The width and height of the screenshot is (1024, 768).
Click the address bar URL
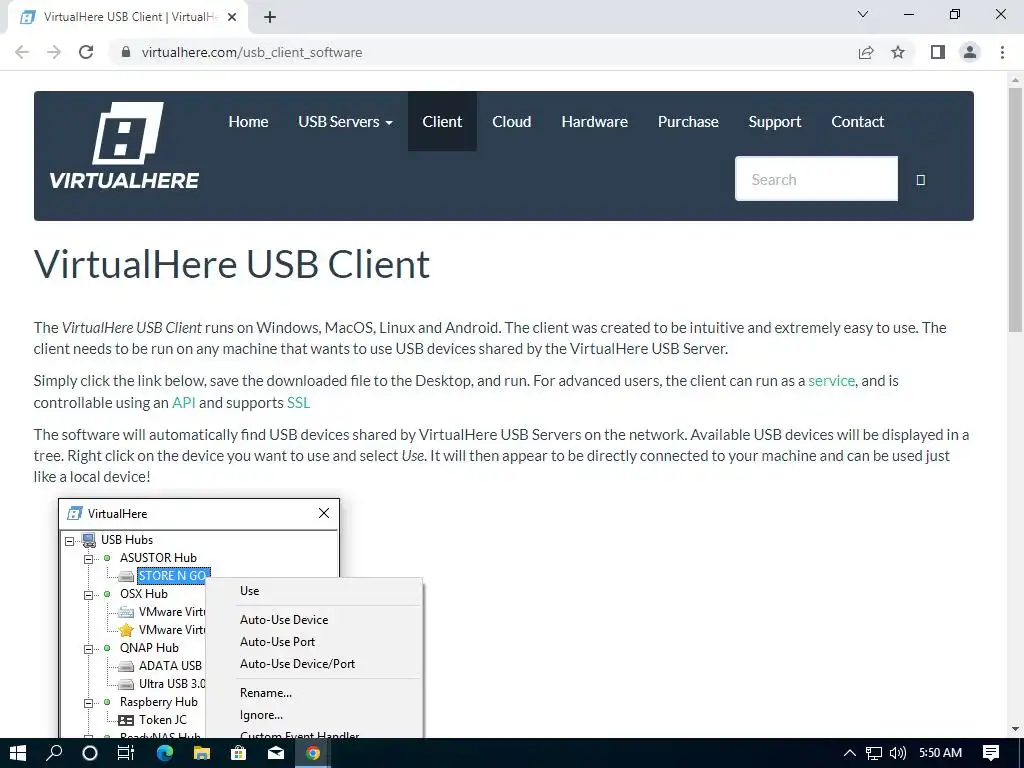coord(252,52)
